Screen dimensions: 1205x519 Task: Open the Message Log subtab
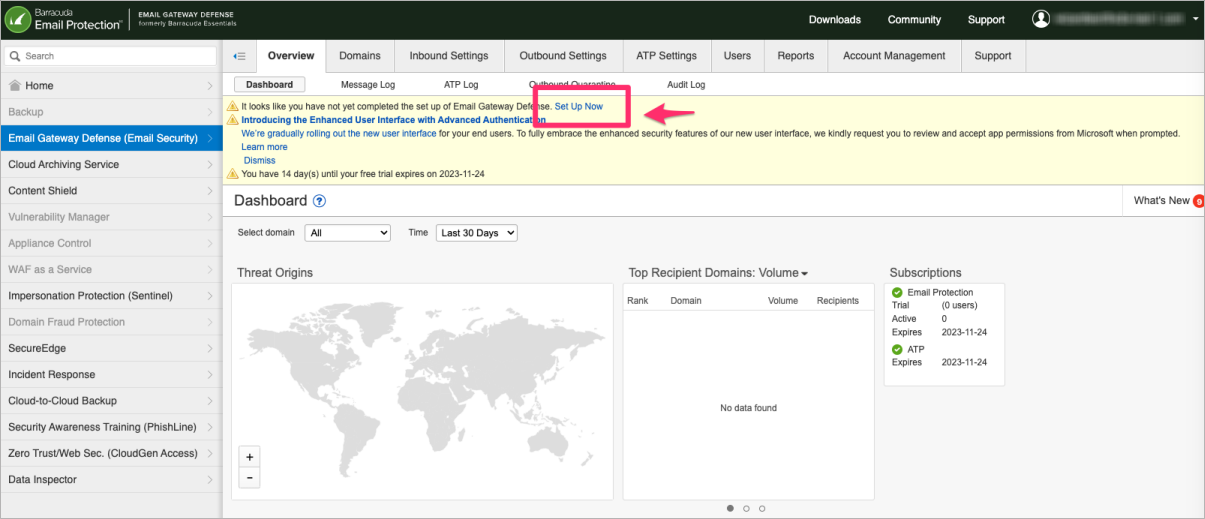368,85
